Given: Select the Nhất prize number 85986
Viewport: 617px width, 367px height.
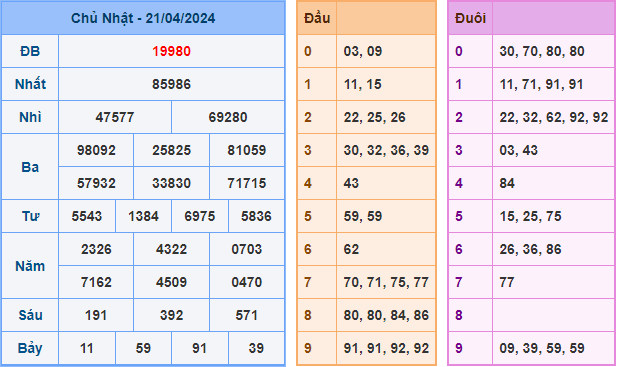Looking at the screenshot, I should point(172,84).
